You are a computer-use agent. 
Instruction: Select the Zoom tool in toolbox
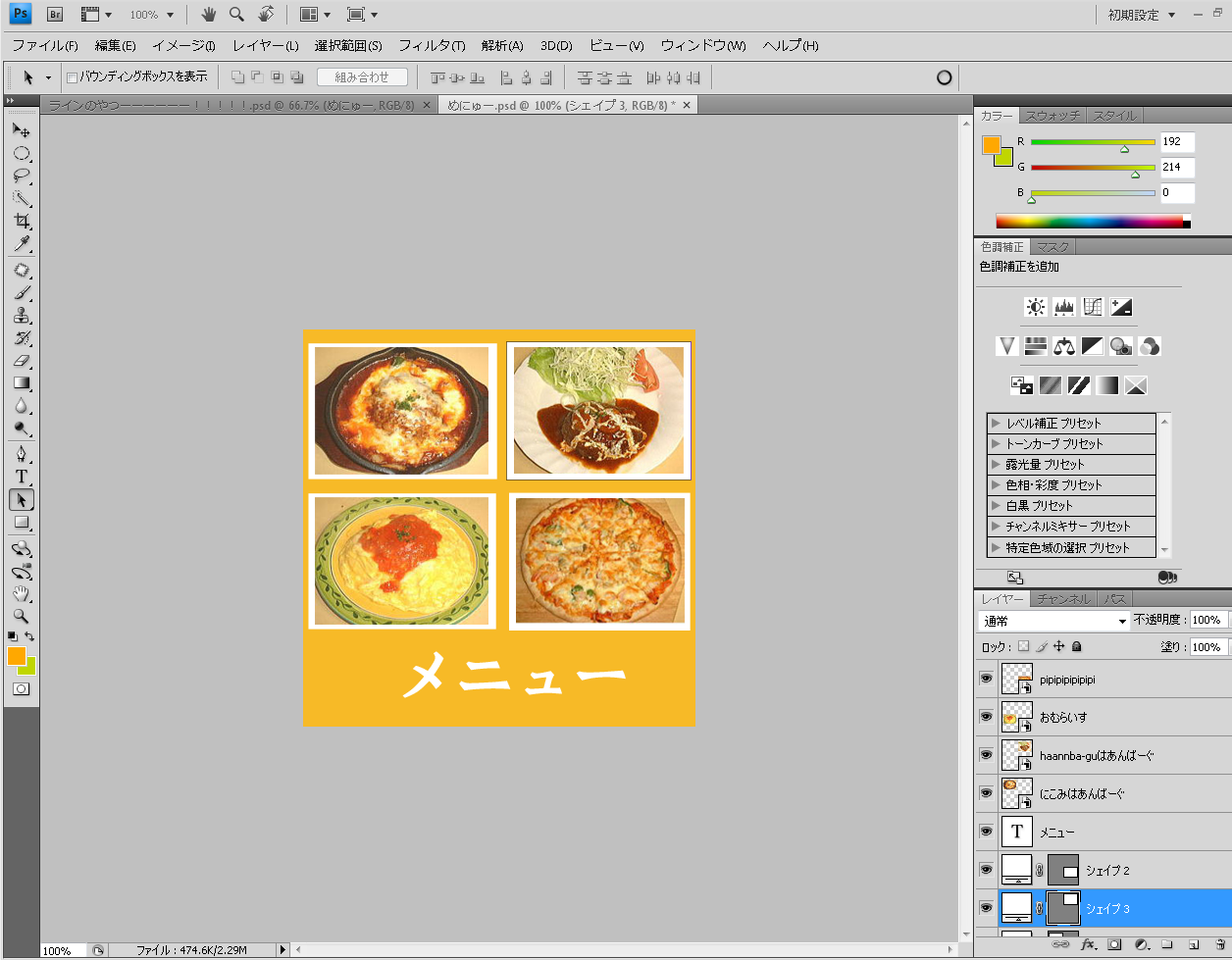pos(22,617)
